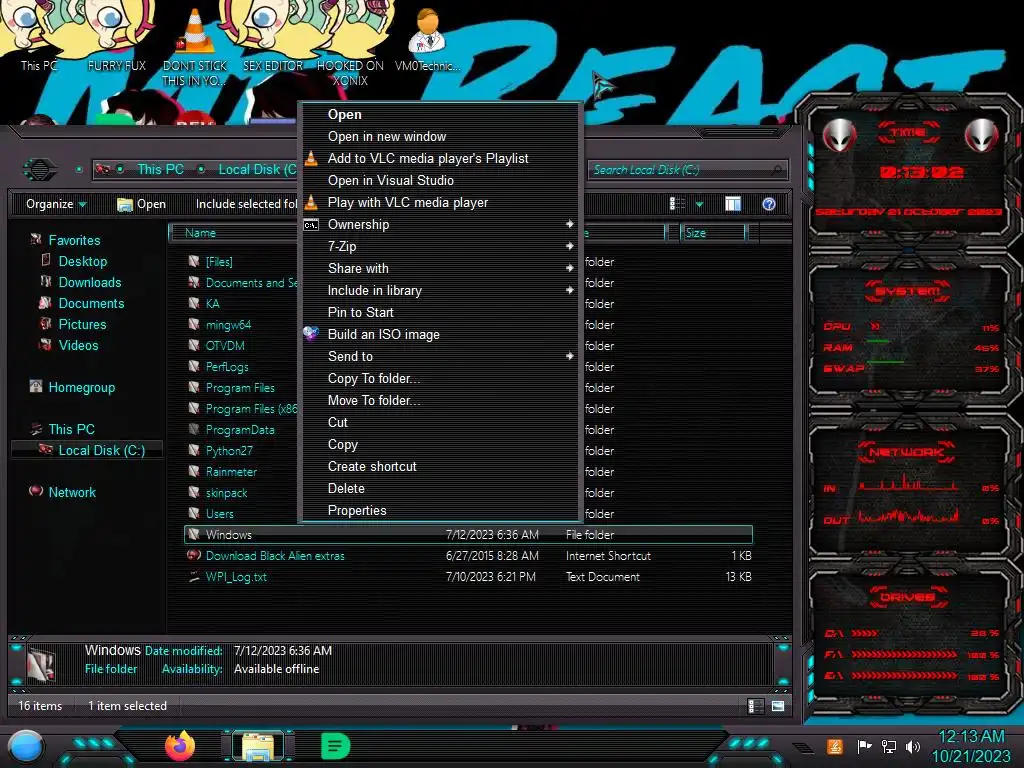Switch to large icons view in status bar
1024x768 pixels.
coord(778,706)
